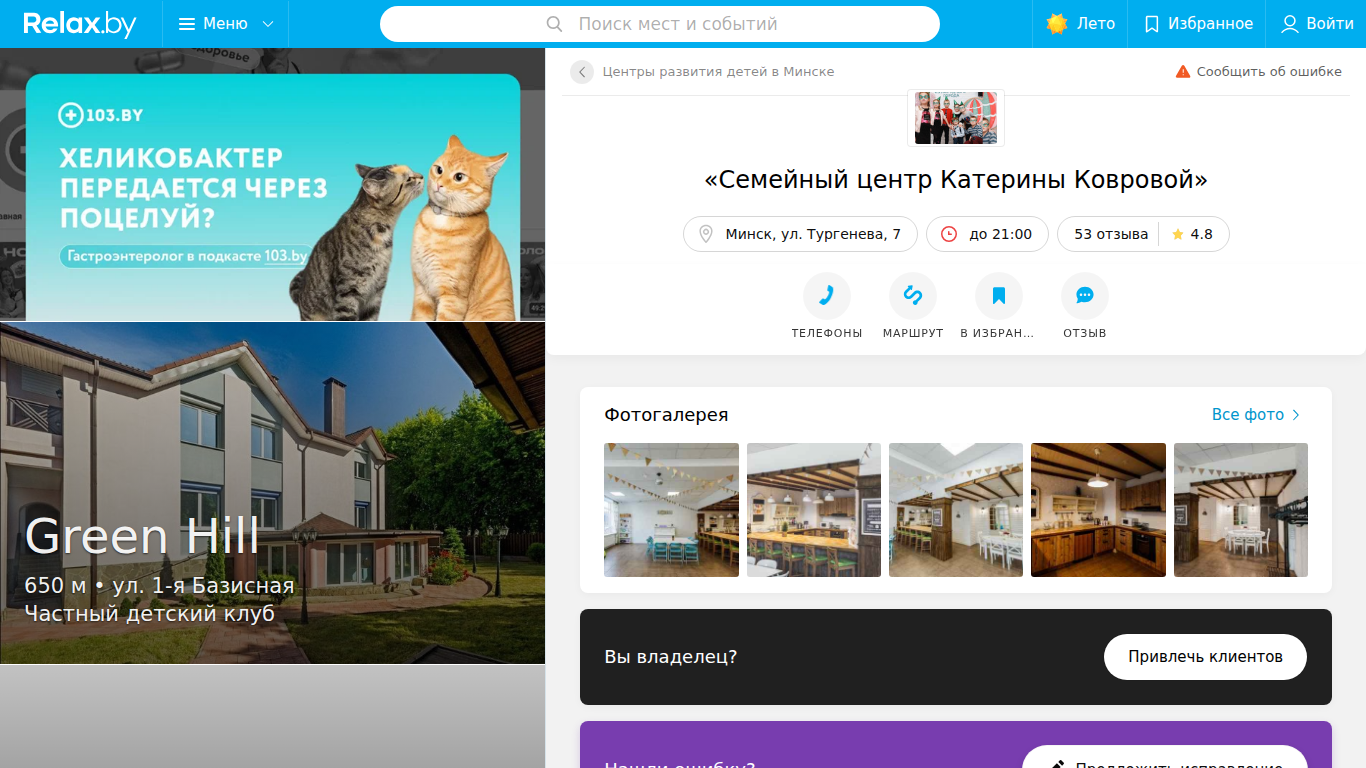Open the Green Hill club card
The height and width of the screenshot is (768, 1366).
coord(272,493)
